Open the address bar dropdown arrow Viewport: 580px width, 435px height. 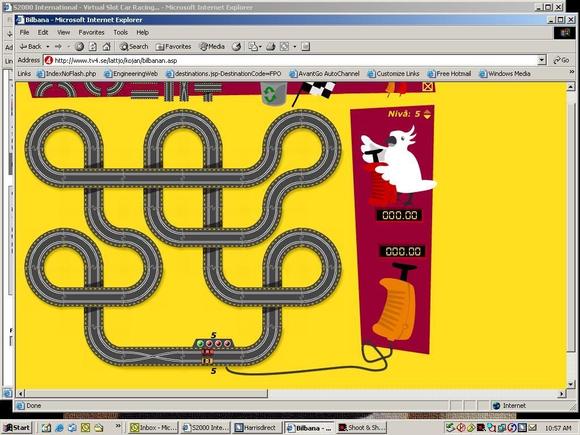pos(542,60)
